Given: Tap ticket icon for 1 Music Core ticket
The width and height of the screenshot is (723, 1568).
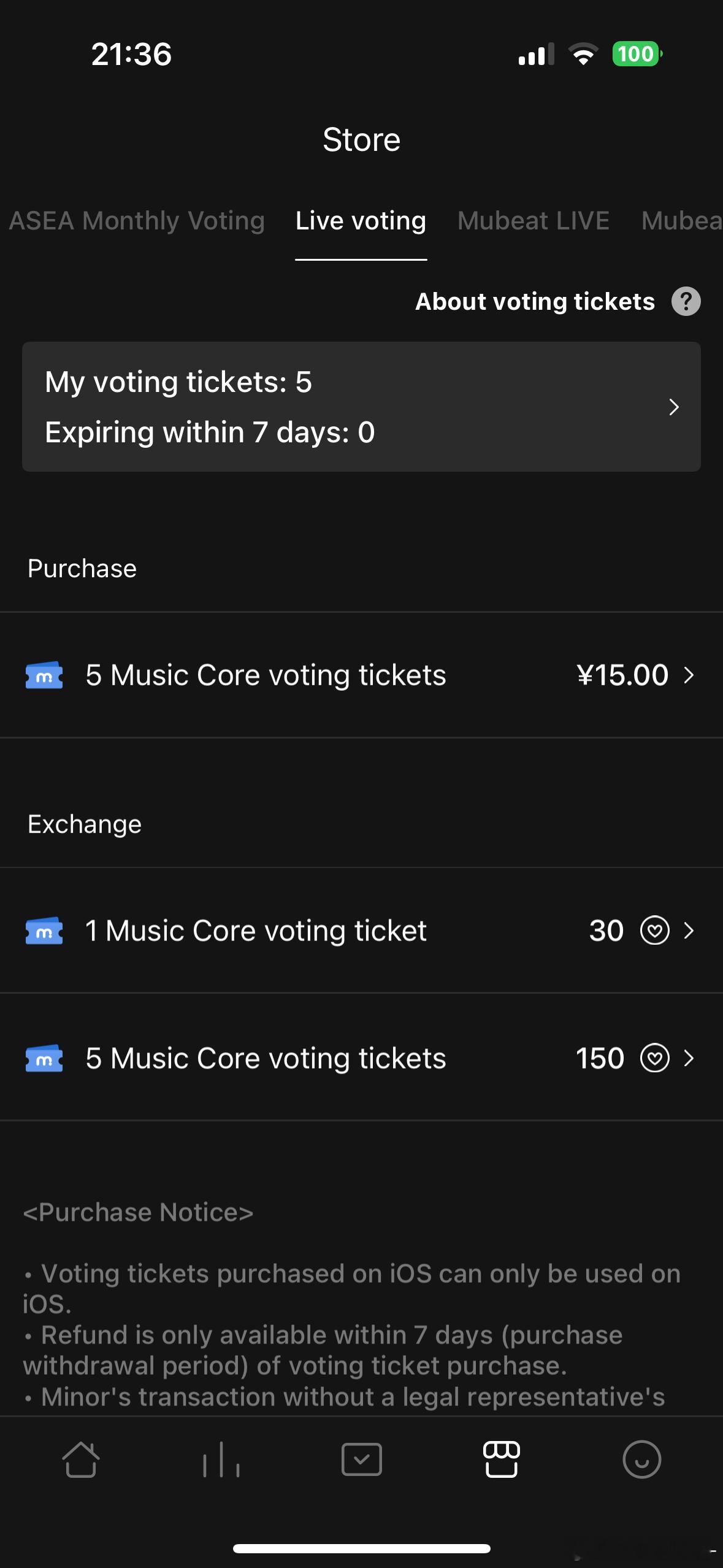Looking at the screenshot, I should coord(44,931).
